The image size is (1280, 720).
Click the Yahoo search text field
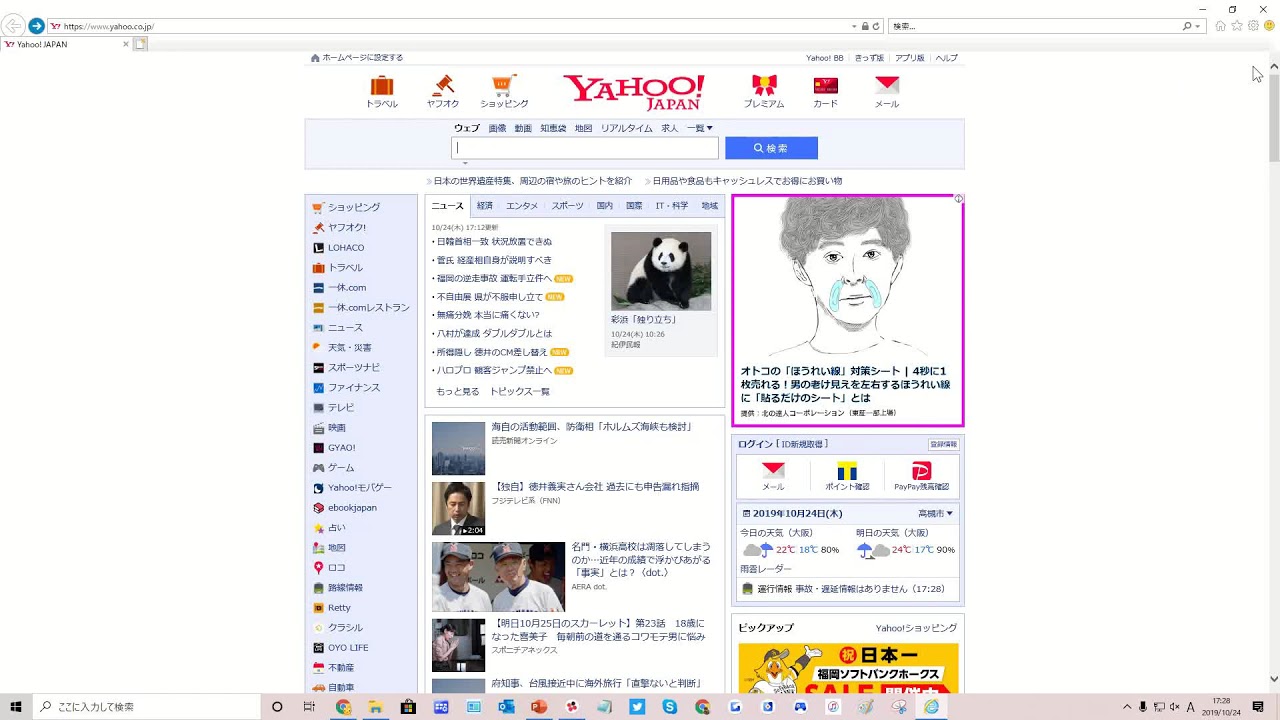pos(584,148)
